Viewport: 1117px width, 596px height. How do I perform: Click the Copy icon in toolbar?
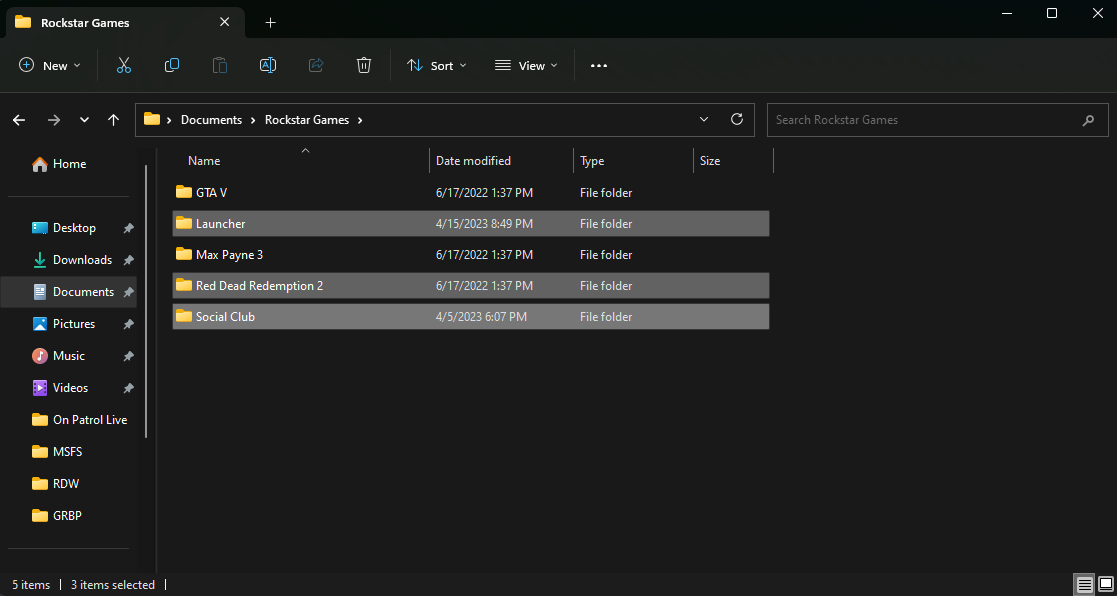(x=172, y=66)
